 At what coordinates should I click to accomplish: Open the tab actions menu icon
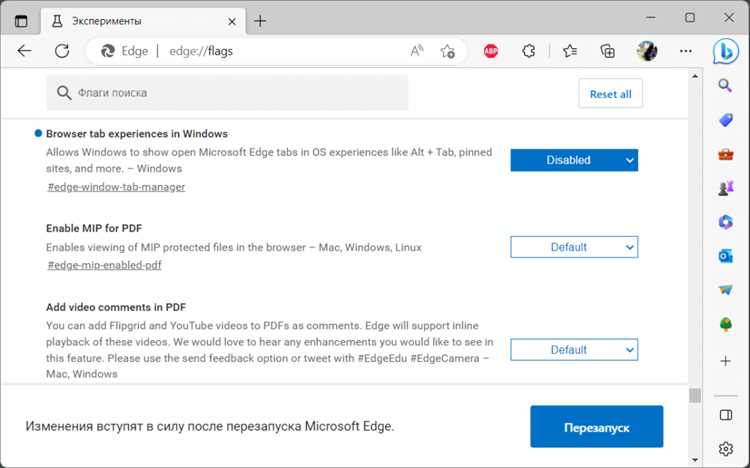coord(21,21)
